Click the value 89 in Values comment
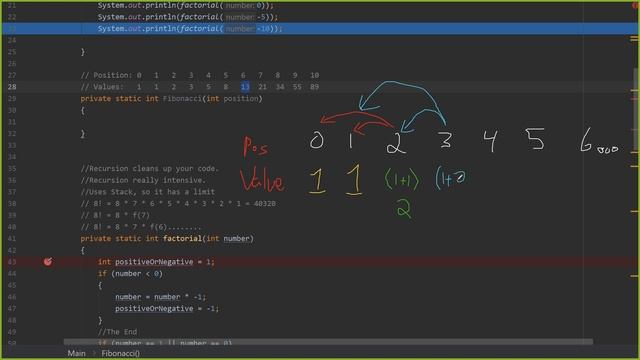This screenshot has width=640, height=360. pyautogui.click(x=314, y=87)
